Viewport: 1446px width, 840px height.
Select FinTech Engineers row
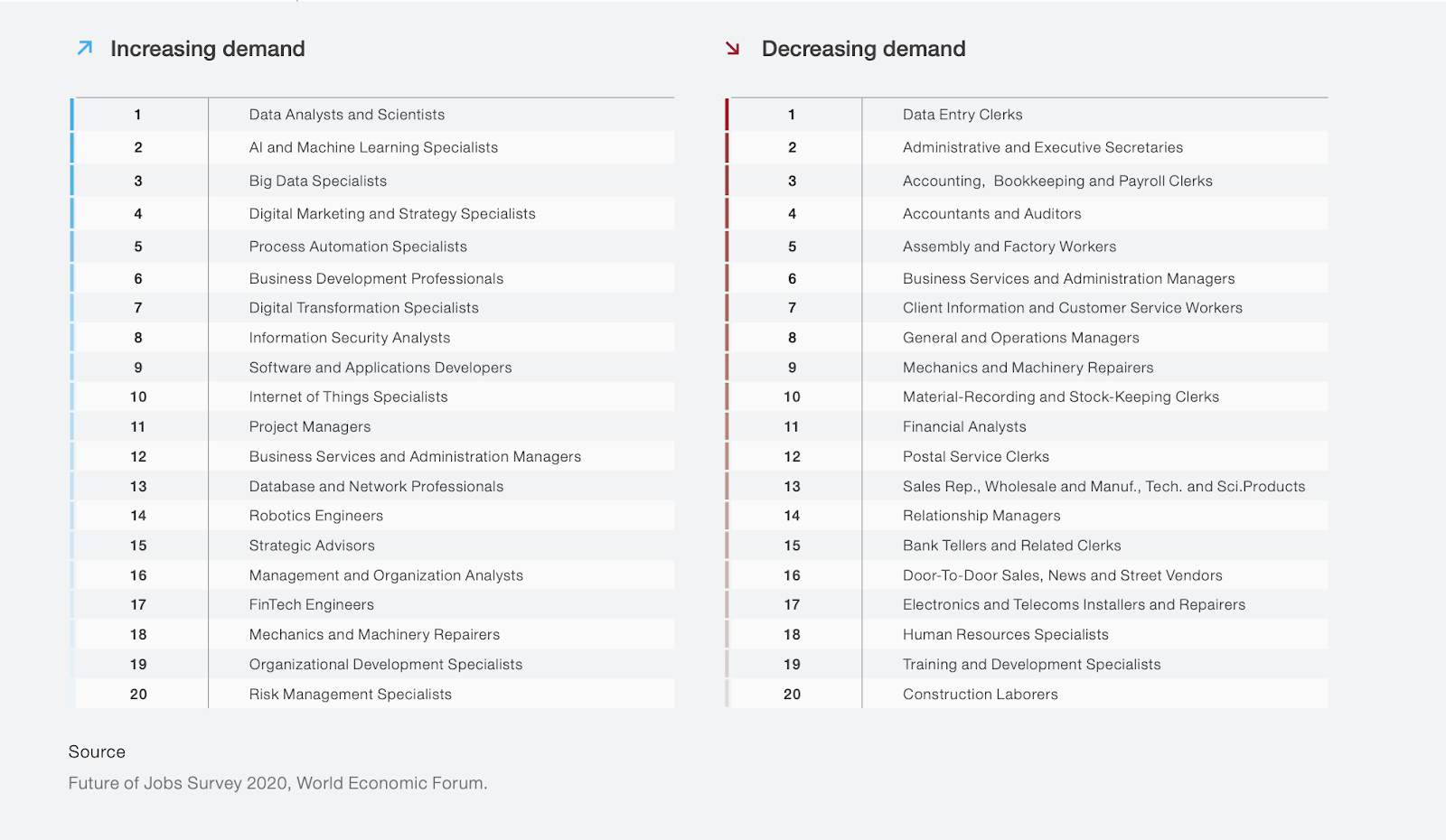pyautogui.click(x=372, y=604)
